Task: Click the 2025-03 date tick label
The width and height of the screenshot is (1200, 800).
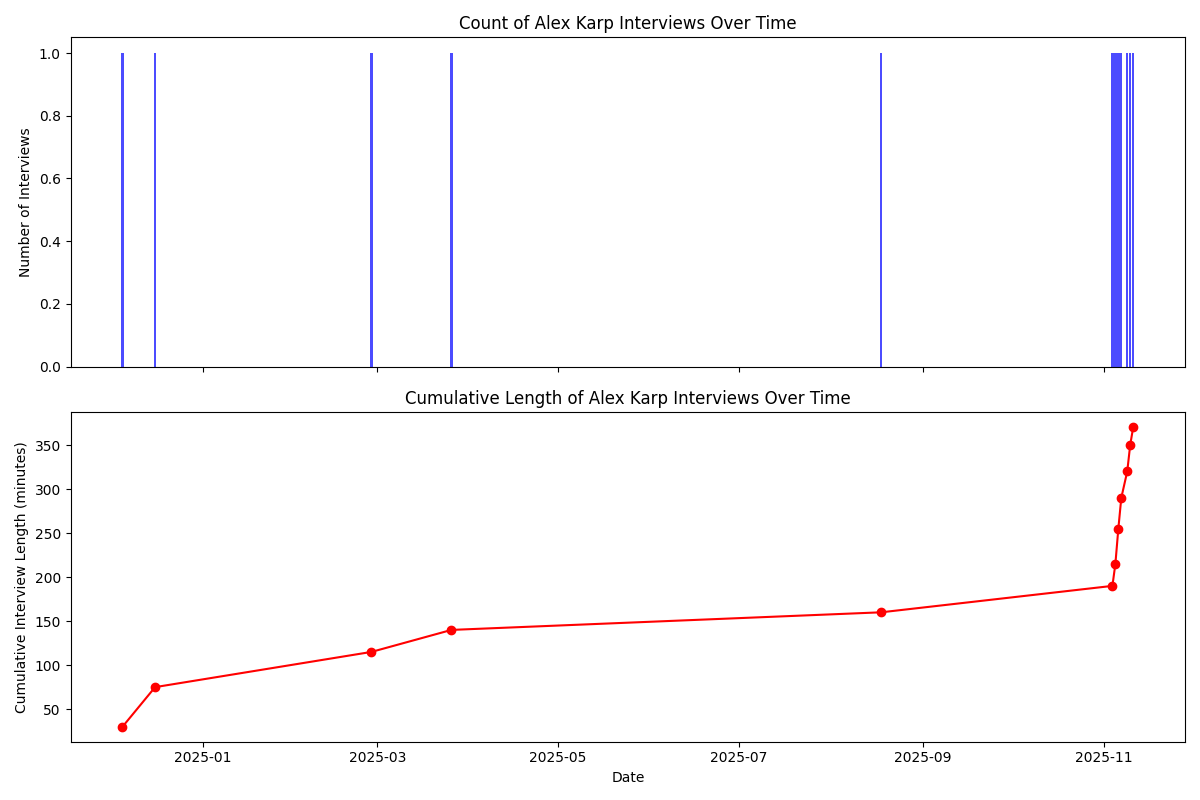Action: pyautogui.click(x=377, y=757)
